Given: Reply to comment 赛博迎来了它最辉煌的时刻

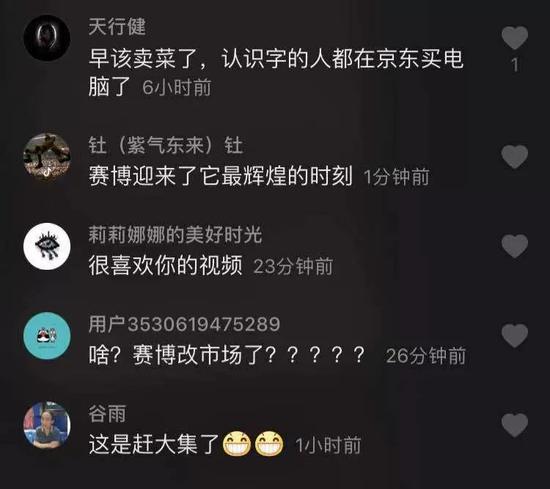Looking at the screenshot, I should [x=220, y=176].
